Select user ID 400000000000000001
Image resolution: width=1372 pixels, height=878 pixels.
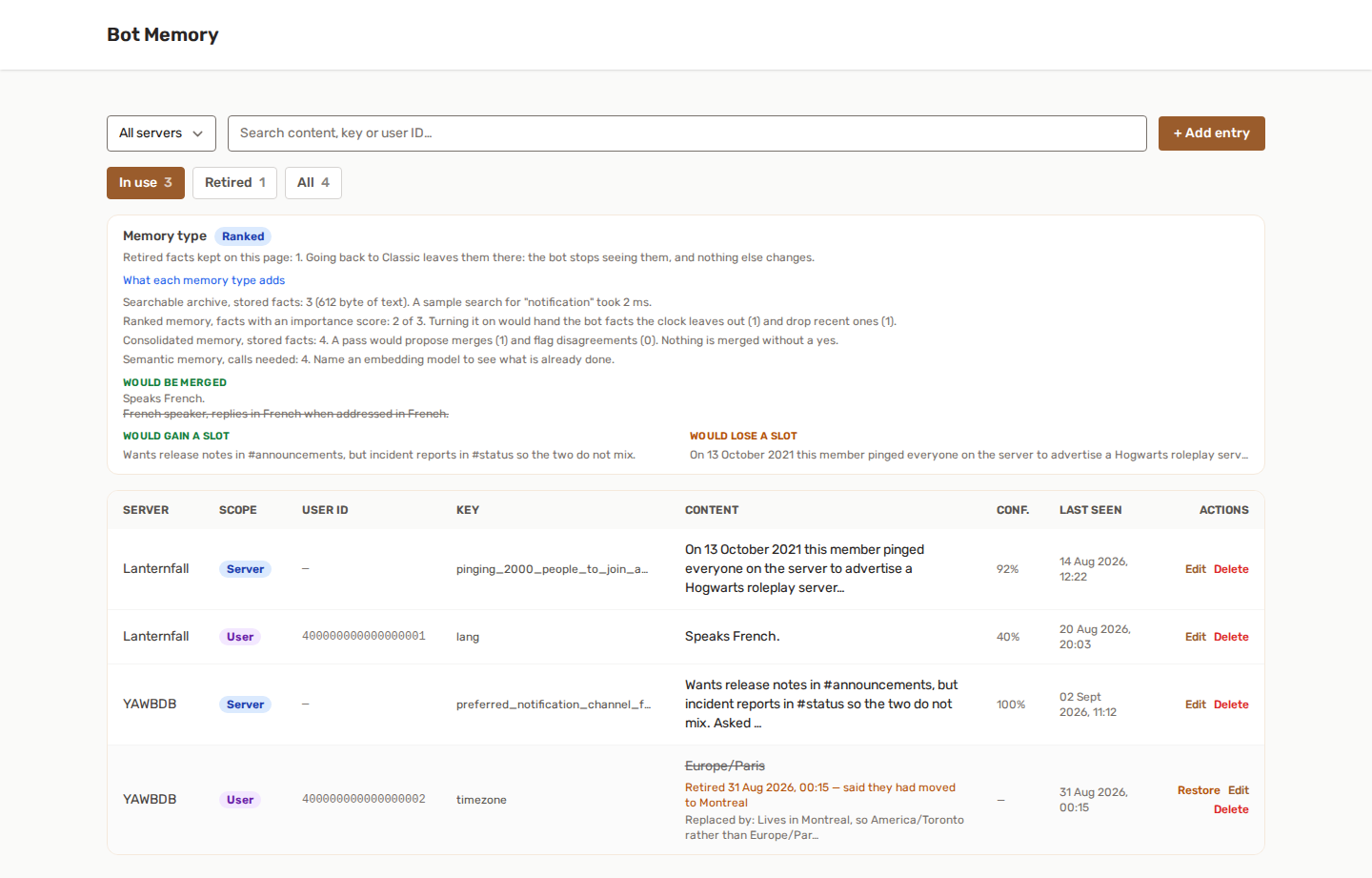[x=364, y=637]
